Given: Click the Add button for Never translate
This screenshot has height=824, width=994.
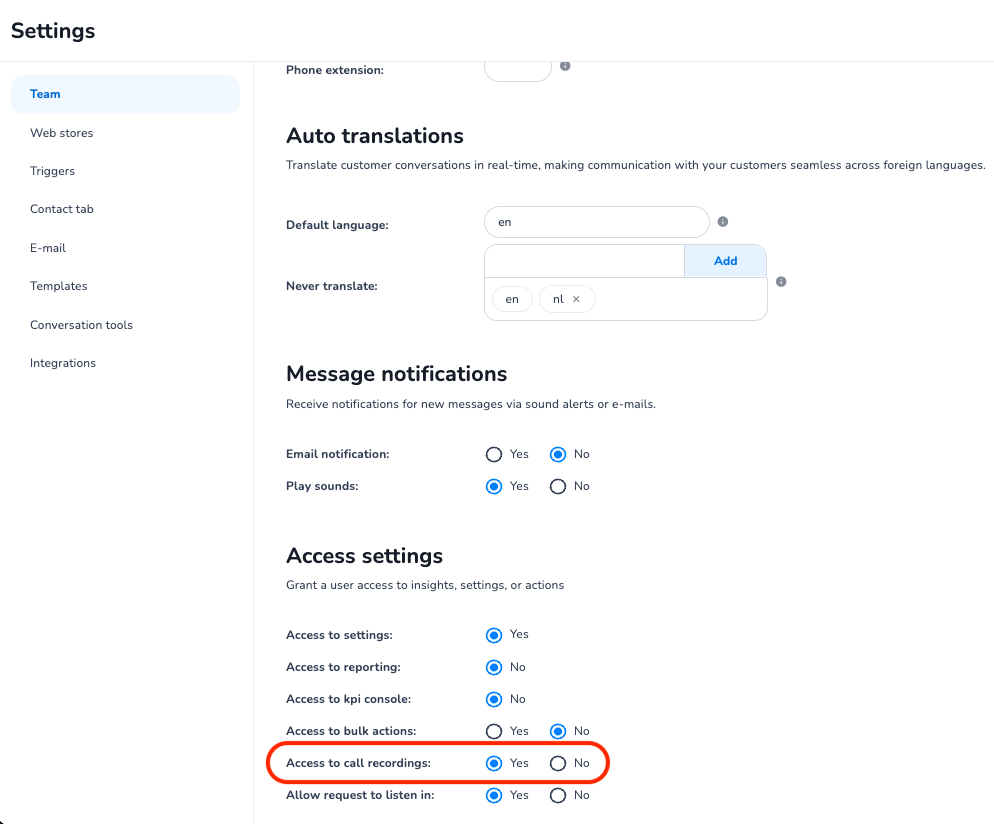Looking at the screenshot, I should [725, 261].
